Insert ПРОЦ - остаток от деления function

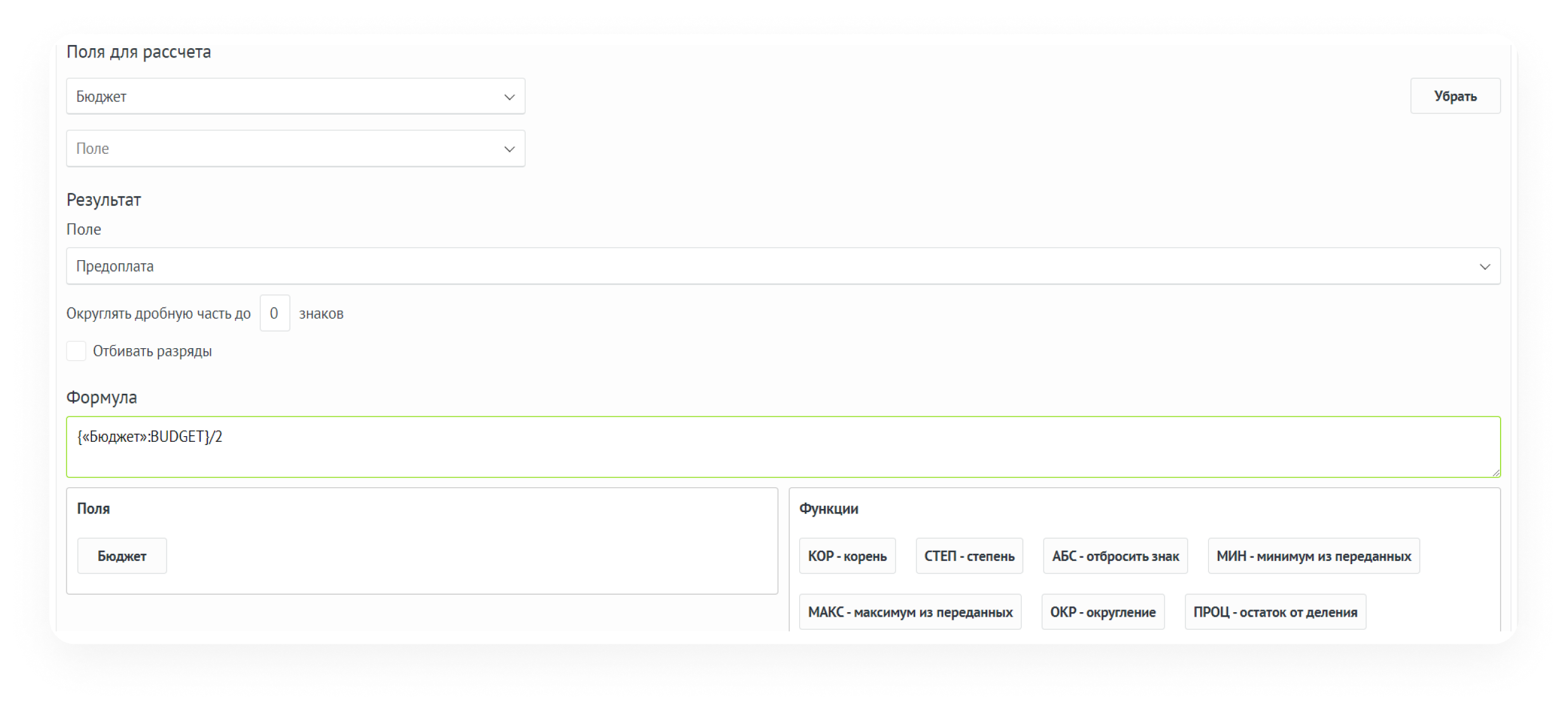tap(1275, 612)
